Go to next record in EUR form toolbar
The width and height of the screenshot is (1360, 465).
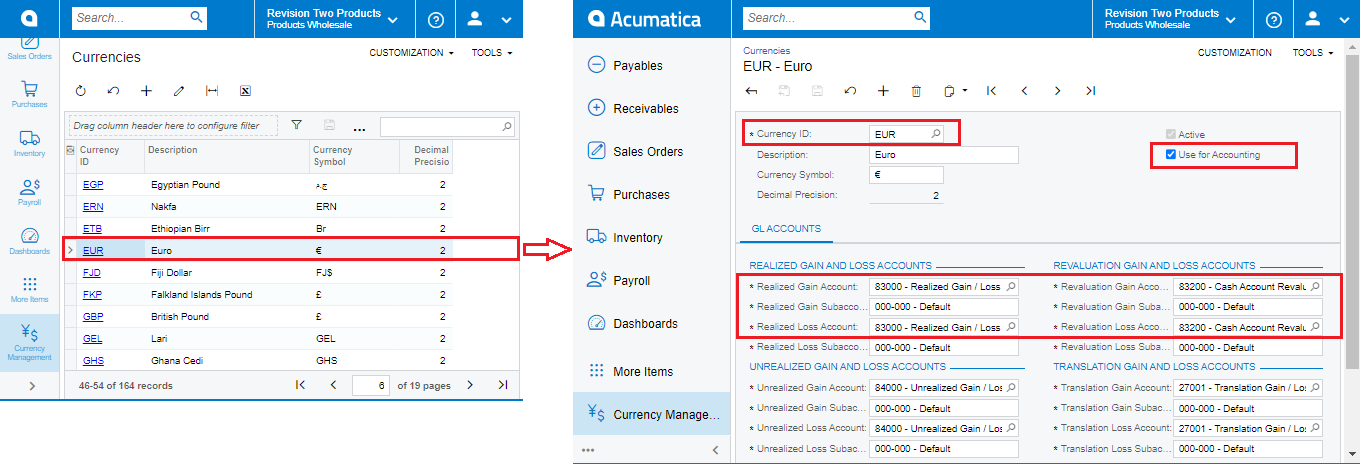[1057, 91]
